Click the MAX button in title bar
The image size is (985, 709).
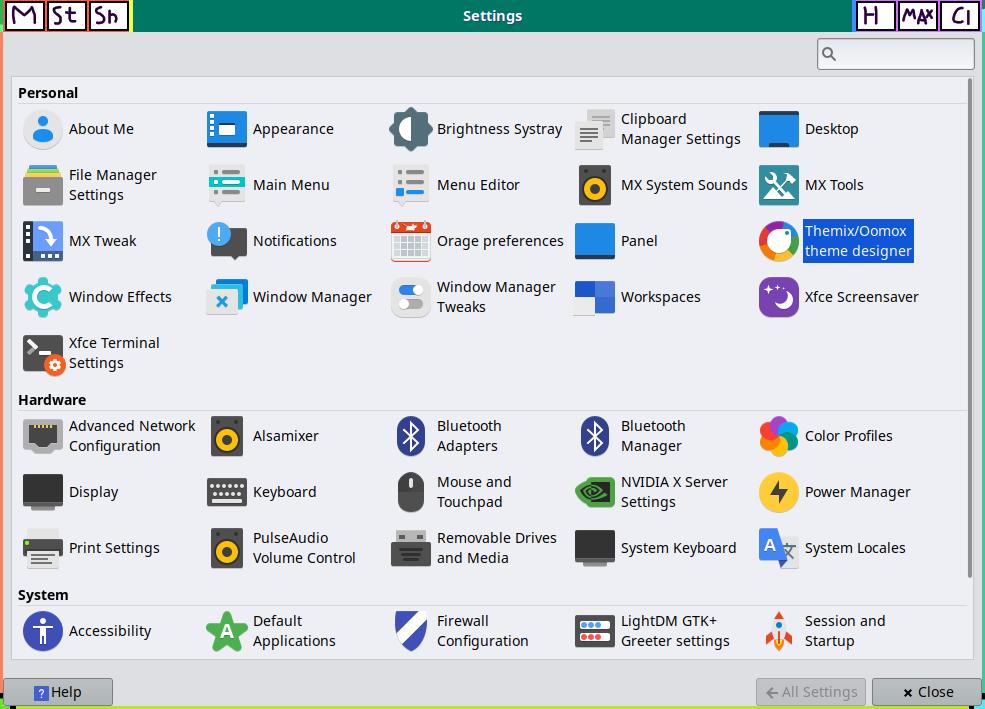click(x=917, y=16)
